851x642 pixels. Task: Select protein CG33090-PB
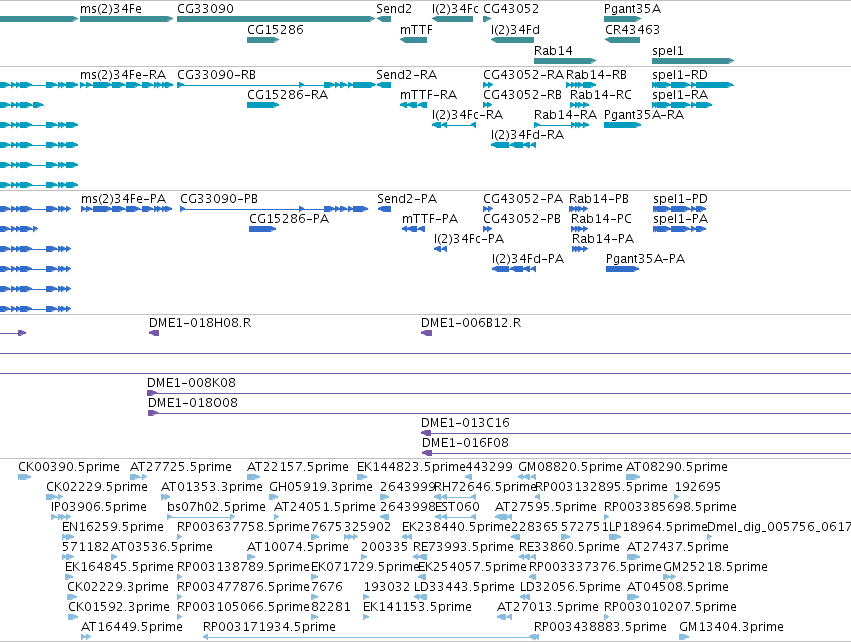[219, 199]
